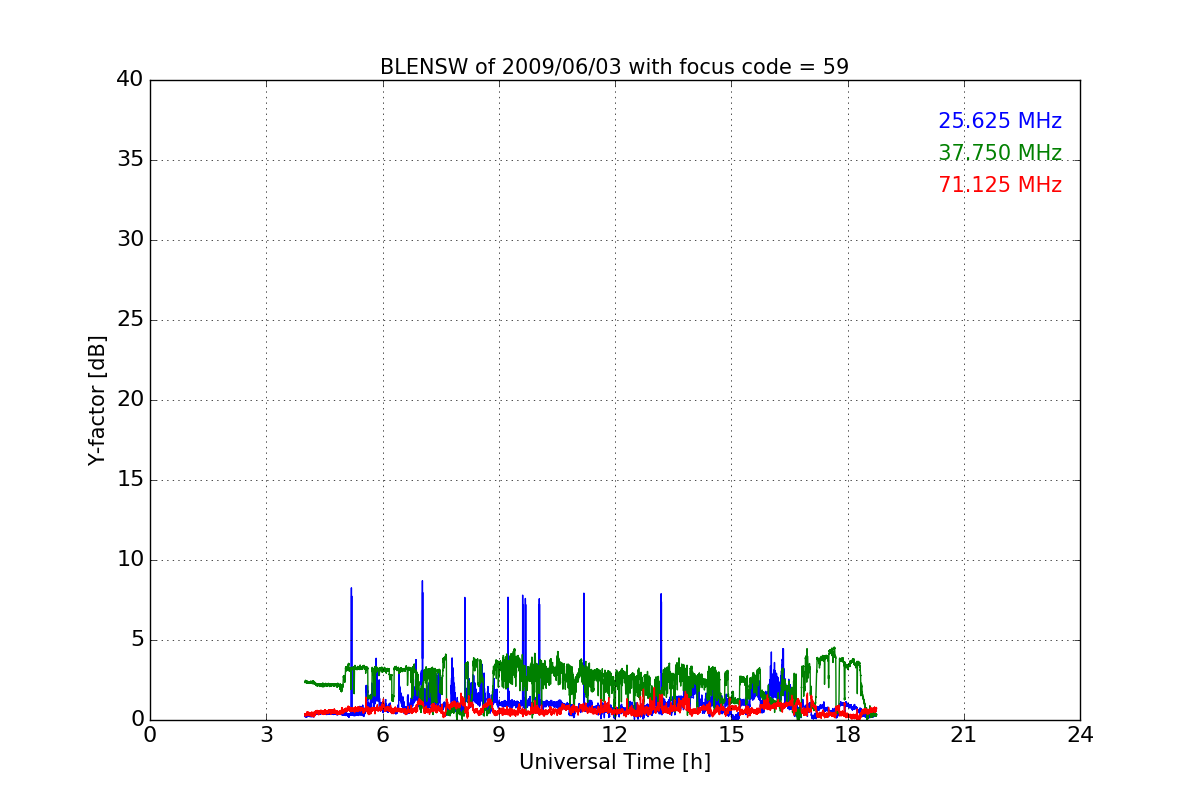Viewport: 1200px width, 800px height.
Task: Click the x-axis tick label '3'
Action: tap(266, 736)
